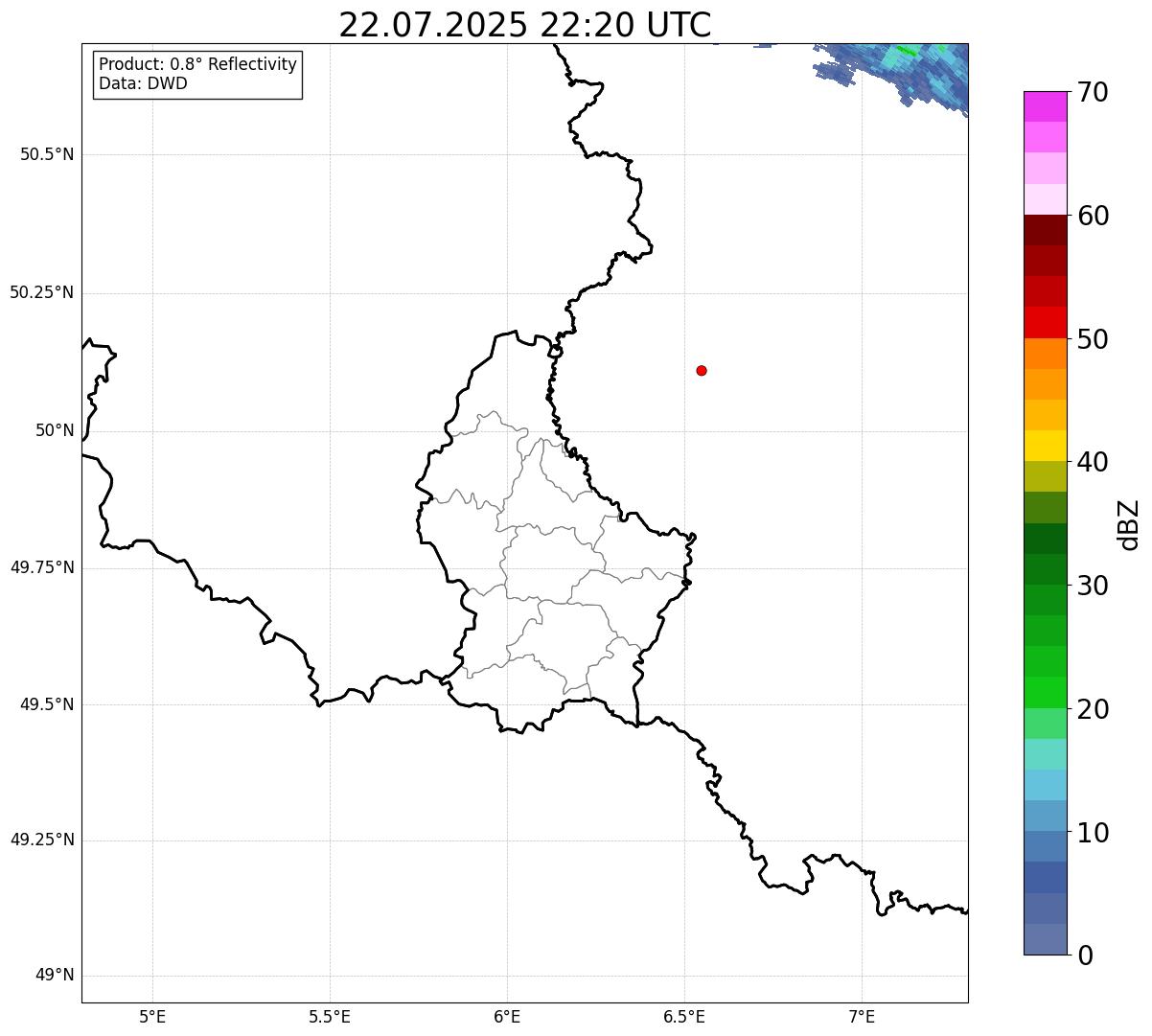This screenshot has height=1036, width=1152.
Task: Click the 5.5°E longitude label
Action: coord(330,1017)
